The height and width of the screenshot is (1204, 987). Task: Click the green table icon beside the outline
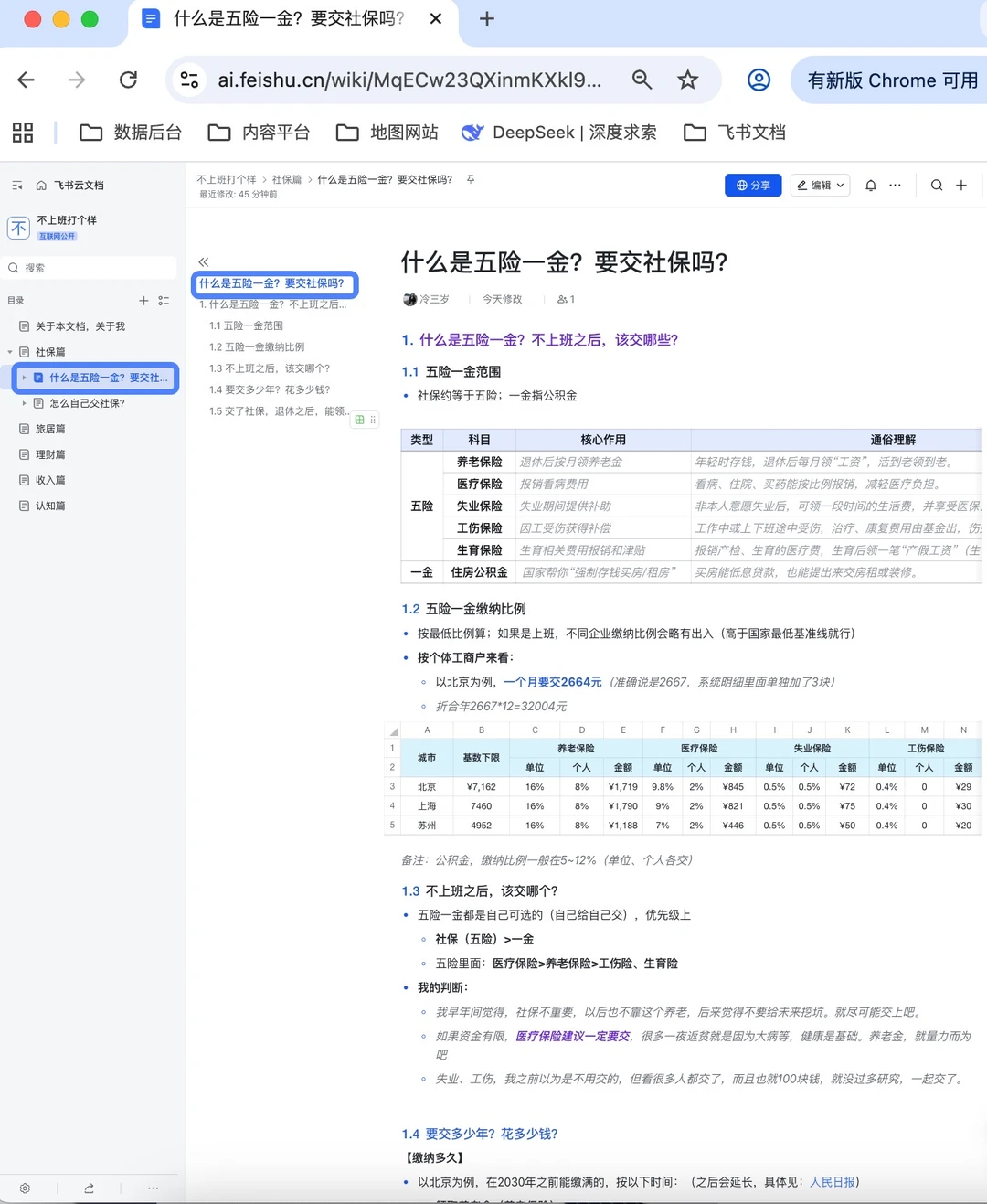(x=360, y=420)
